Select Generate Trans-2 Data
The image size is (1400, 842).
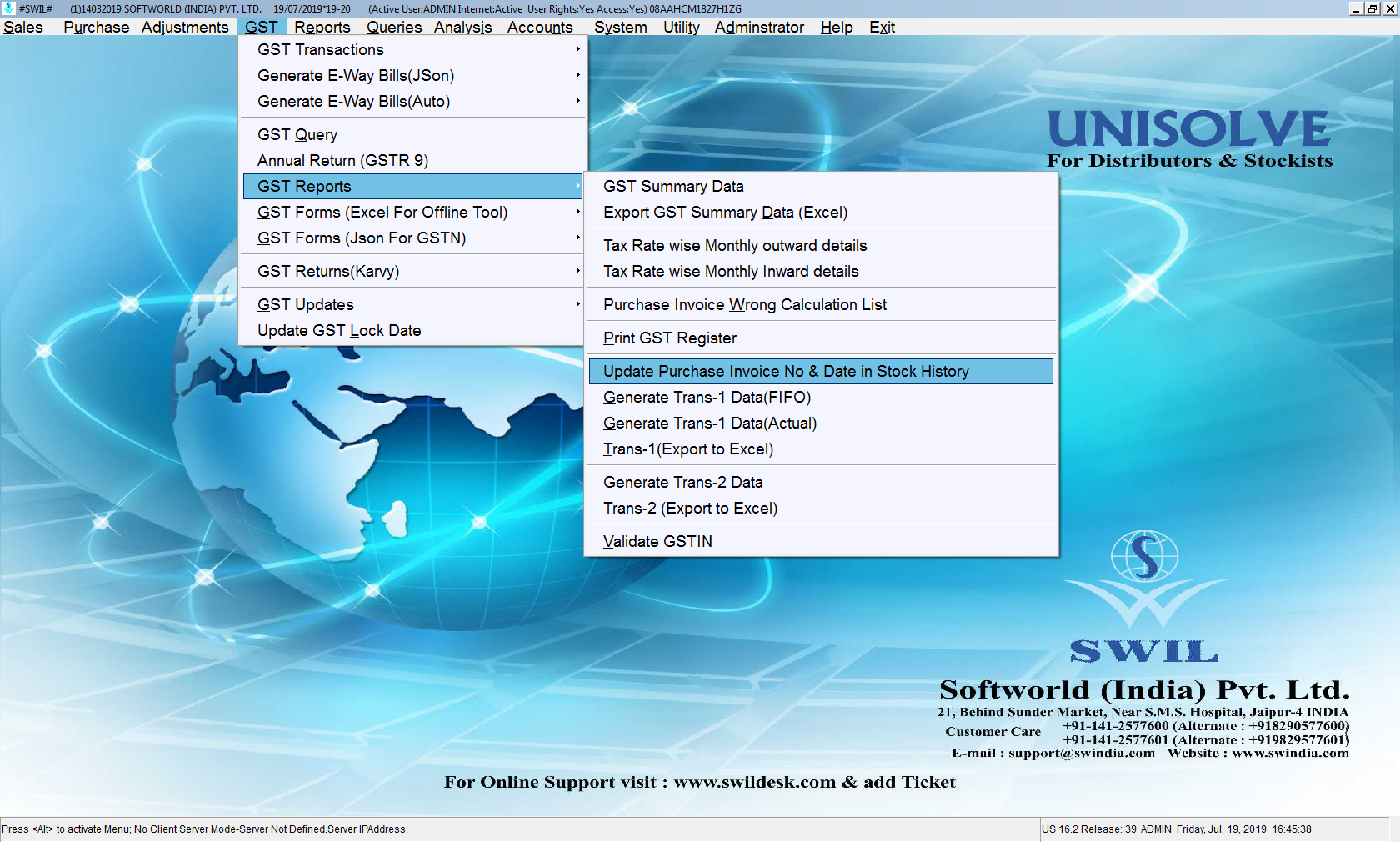pos(821,483)
